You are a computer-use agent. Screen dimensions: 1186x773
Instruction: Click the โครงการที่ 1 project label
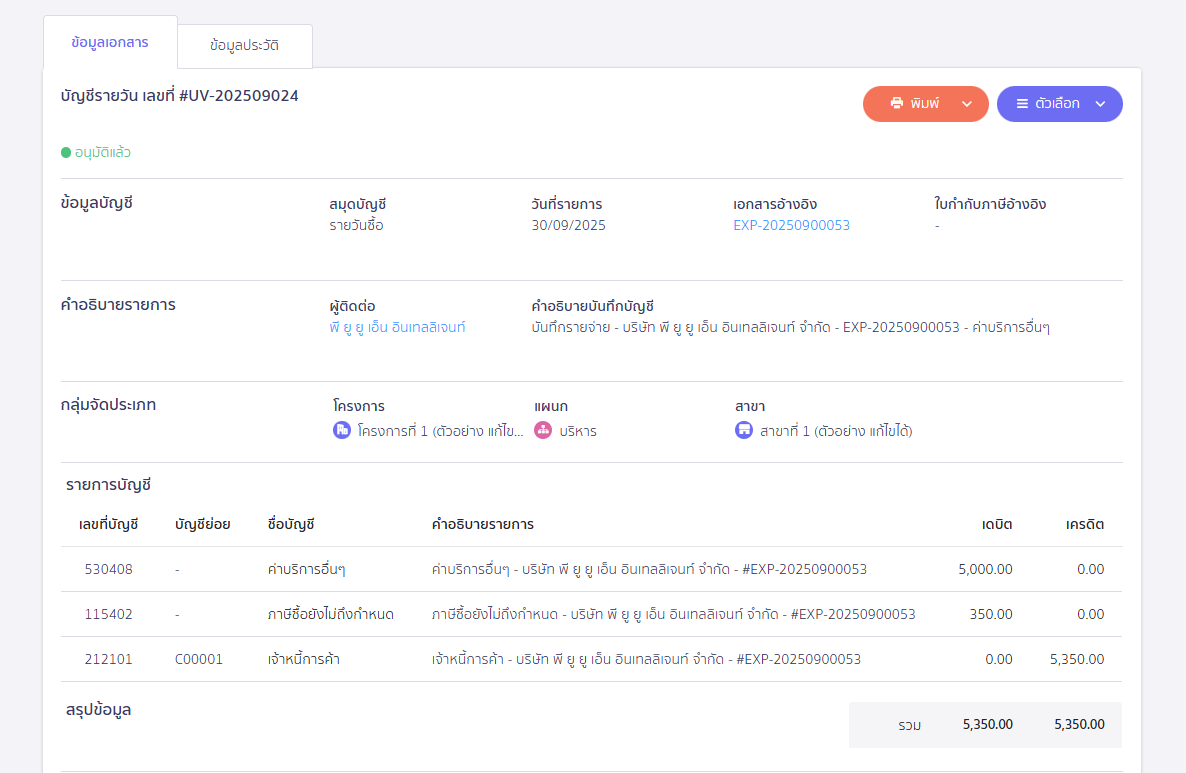click(x=440, y=431)
